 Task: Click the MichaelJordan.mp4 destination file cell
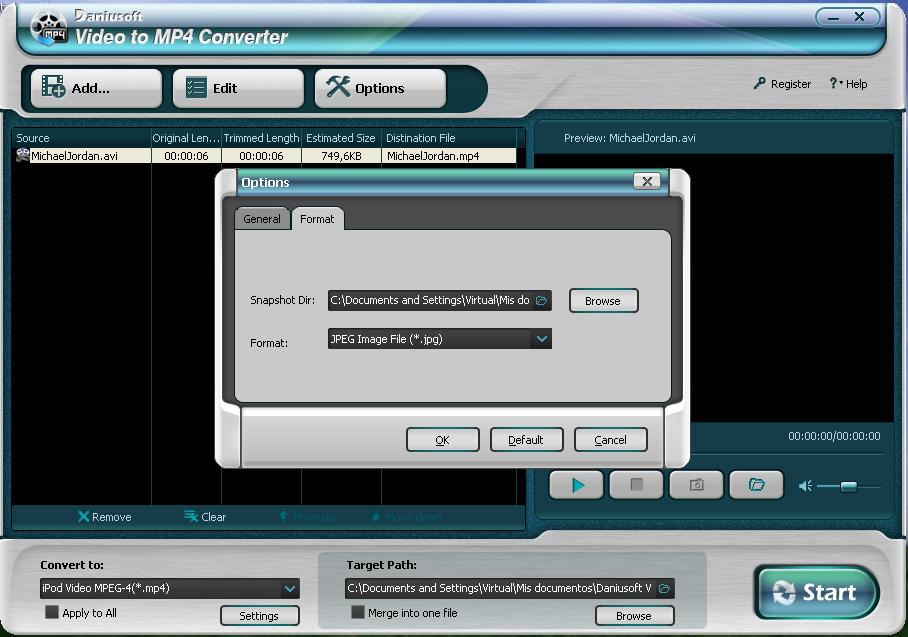449,156
